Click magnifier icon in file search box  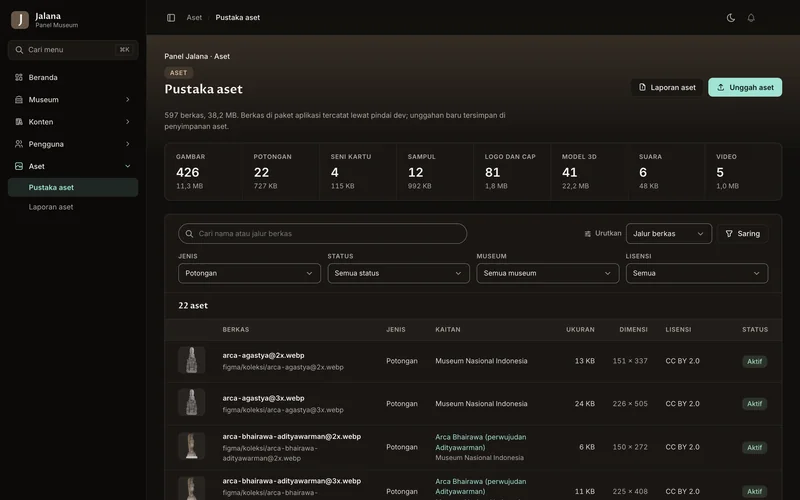pyautogui.click(x=189, y=234)
